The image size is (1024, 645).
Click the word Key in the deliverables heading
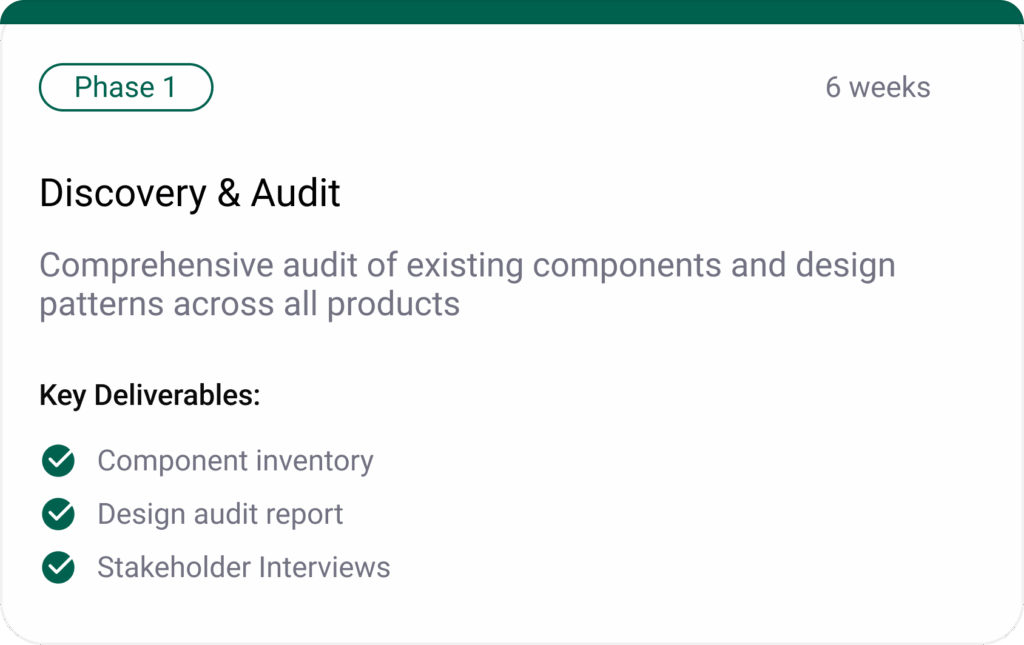[62, 395]
